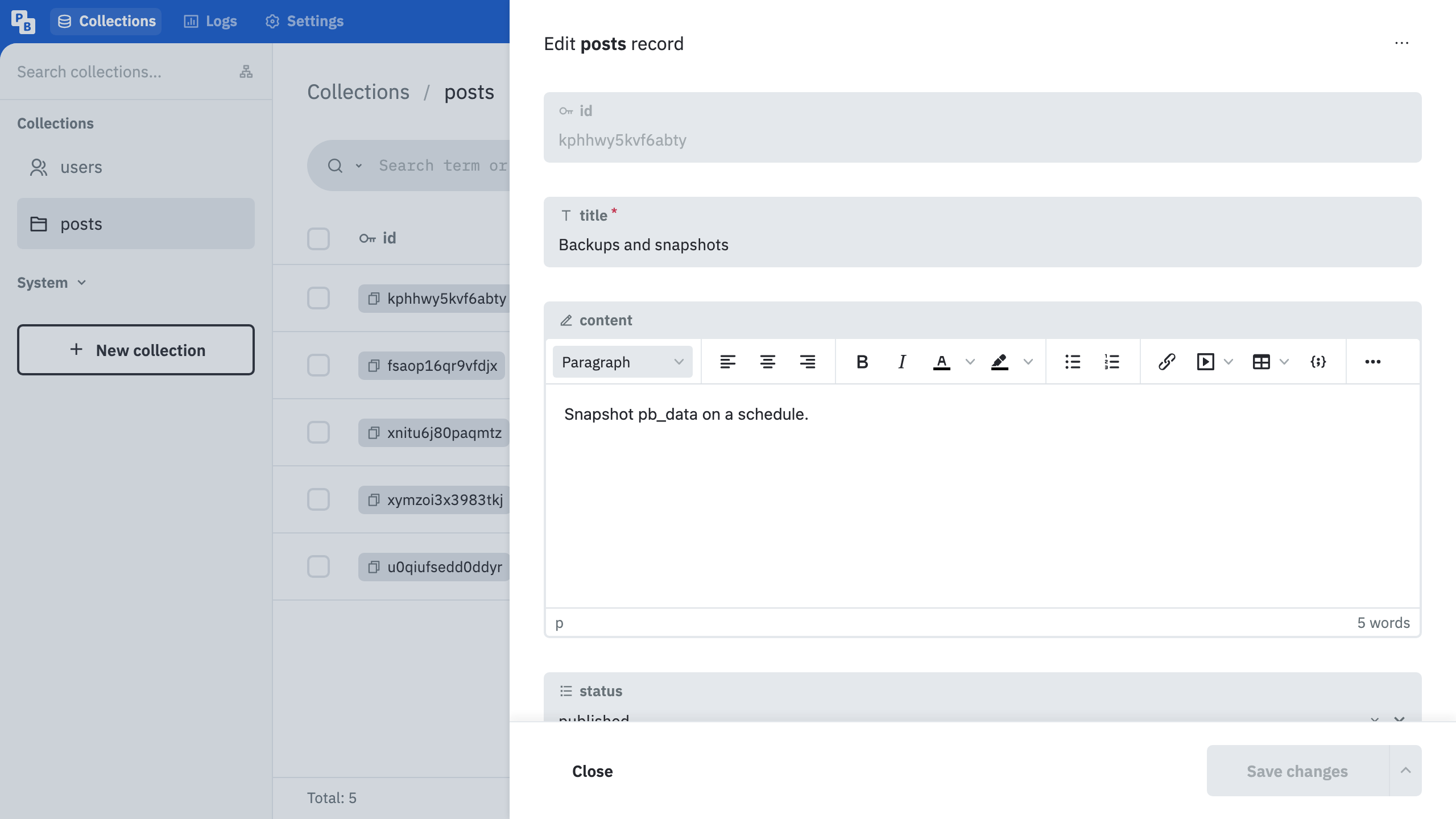Click the PocketBase logo icon
This screenshot has width=1456, height=819.
pos(23,22)
